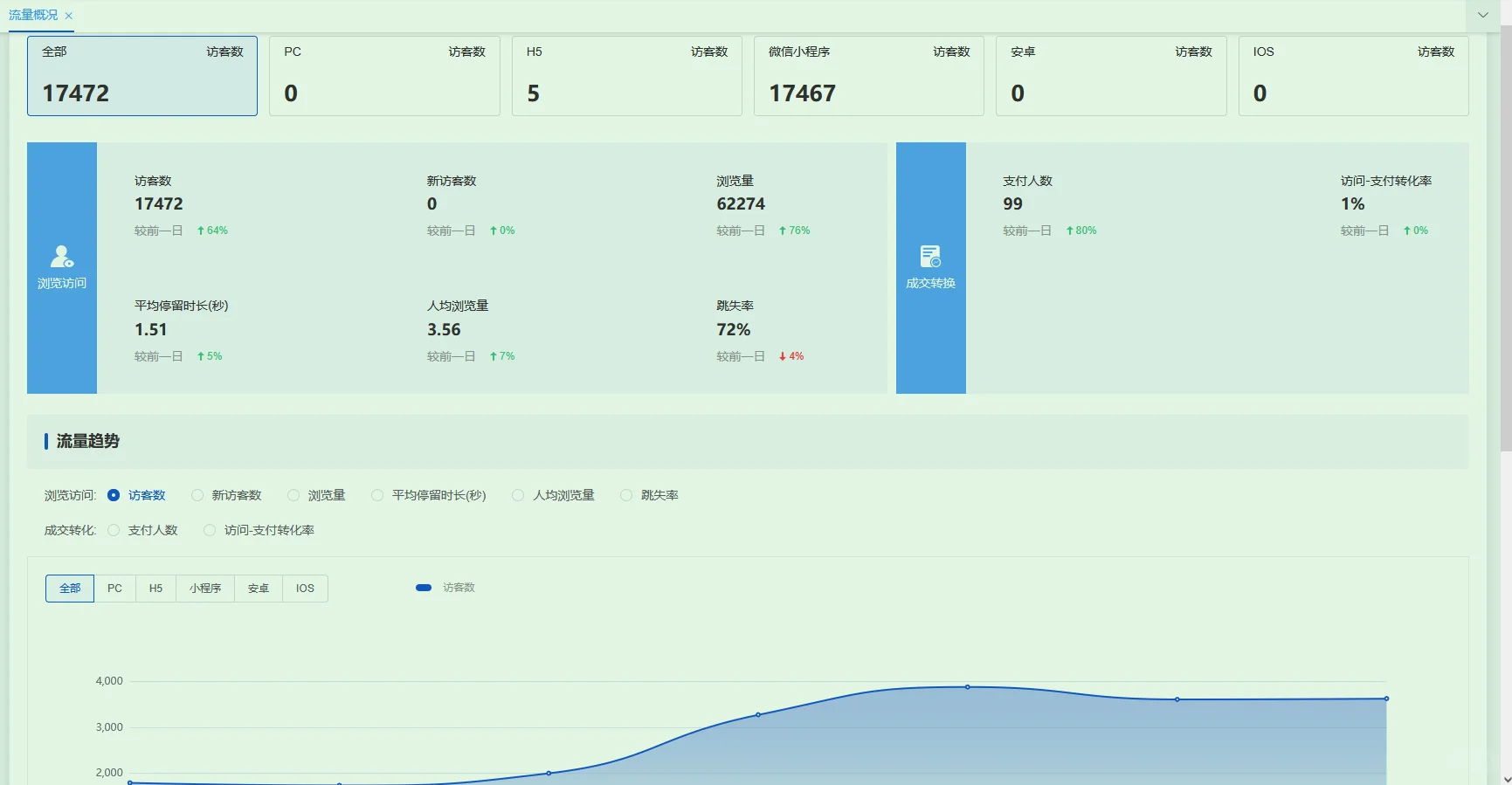Click the 72% 跳失率 value
This screenshot has width=1512, height=785.
coord(734,329)
